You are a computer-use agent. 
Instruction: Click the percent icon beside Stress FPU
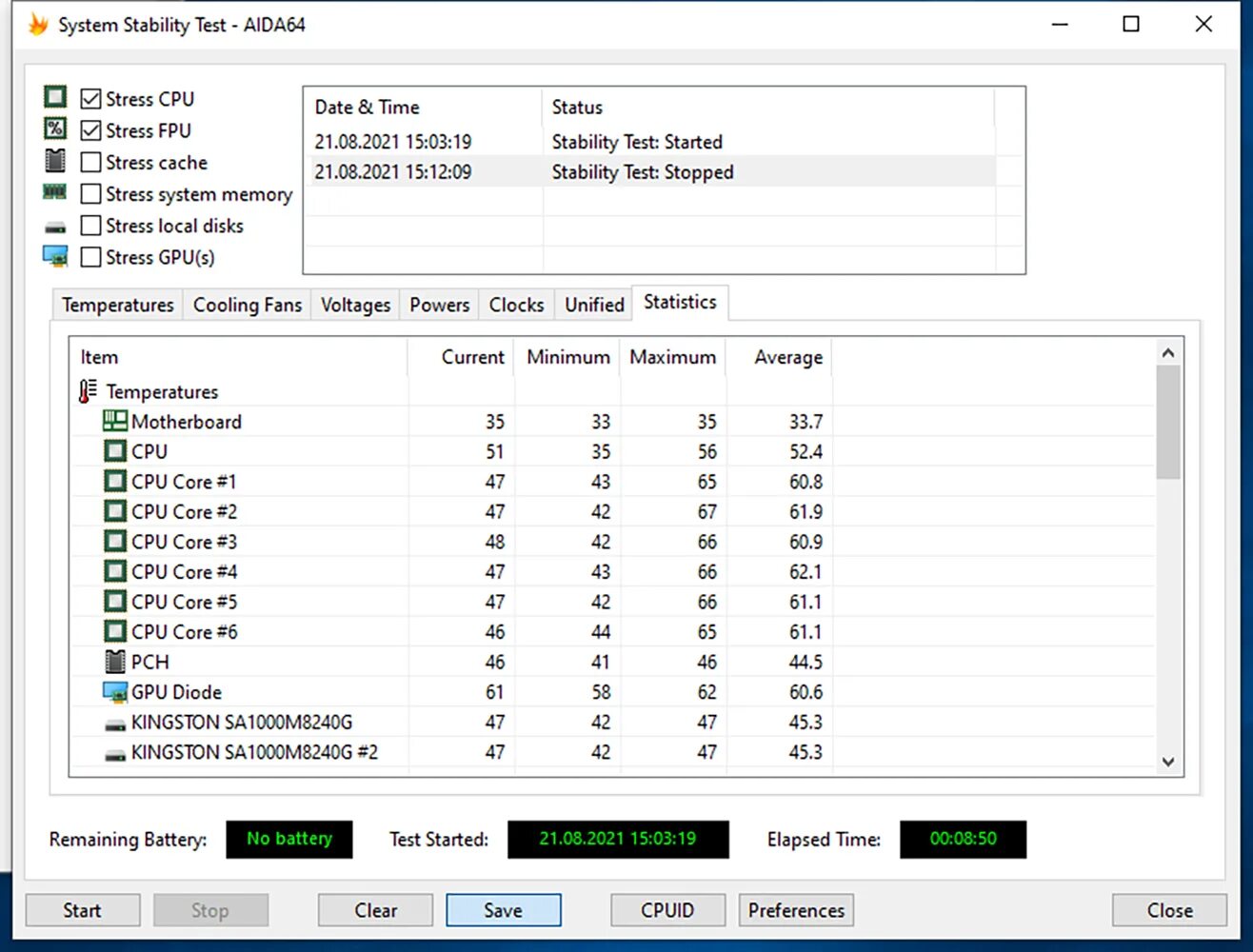tap(55, 129)
